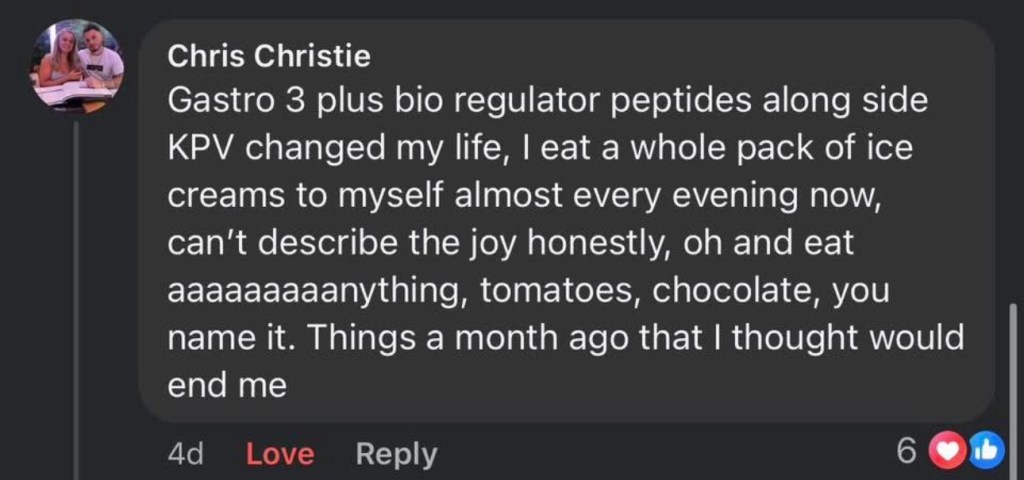Click the word KPV in the comment

point(200,149)
